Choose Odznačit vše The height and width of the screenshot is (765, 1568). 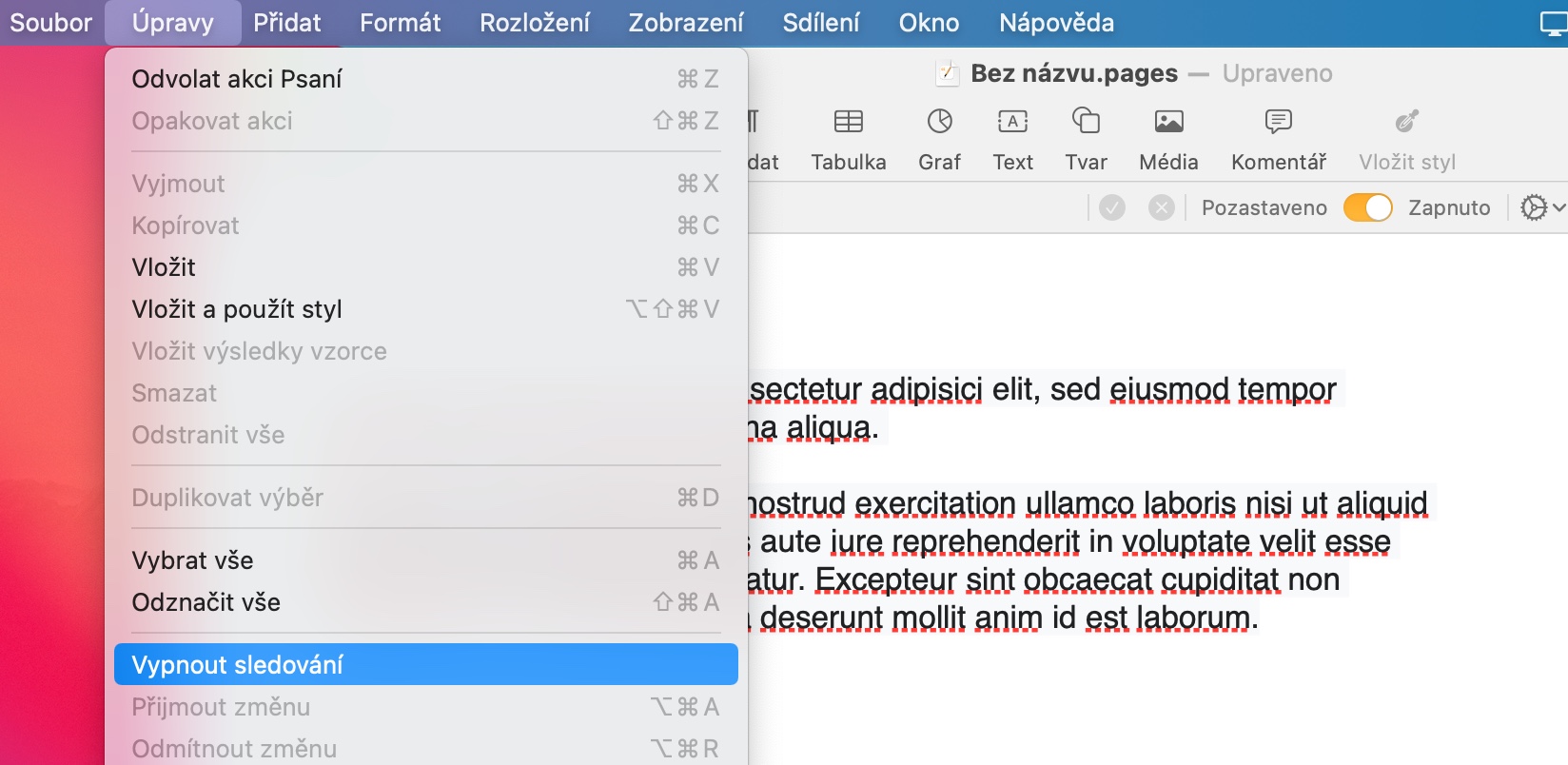tap(426, 602)
